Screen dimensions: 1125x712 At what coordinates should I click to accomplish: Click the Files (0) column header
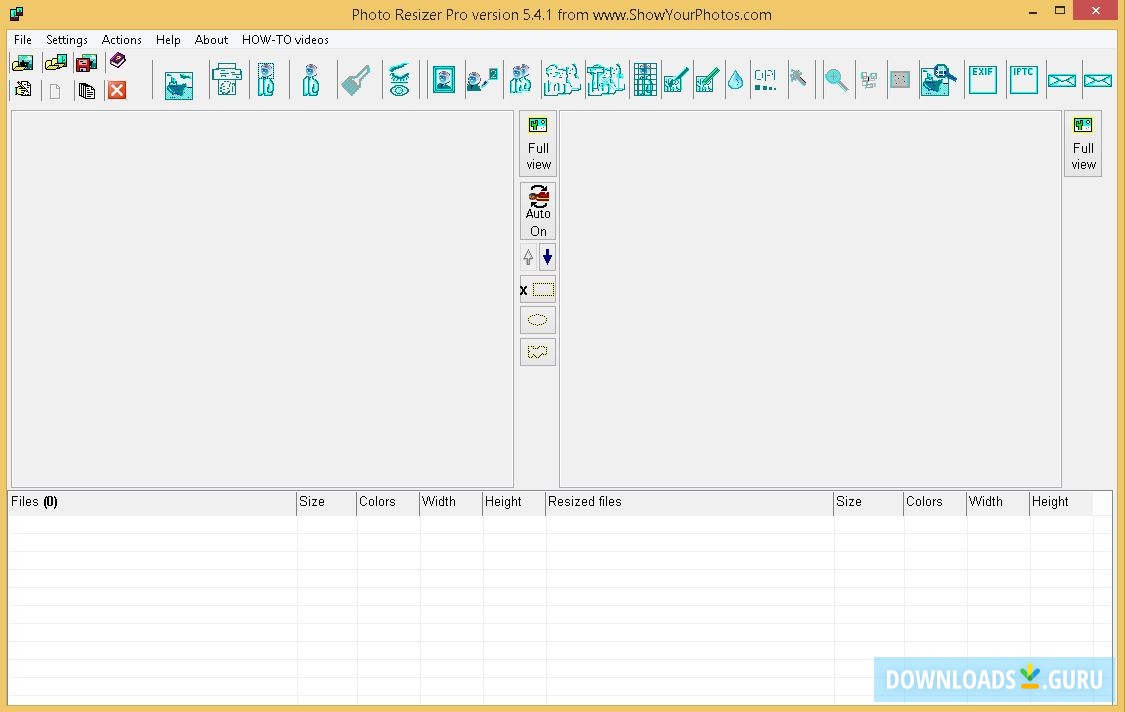pos(152,502)
